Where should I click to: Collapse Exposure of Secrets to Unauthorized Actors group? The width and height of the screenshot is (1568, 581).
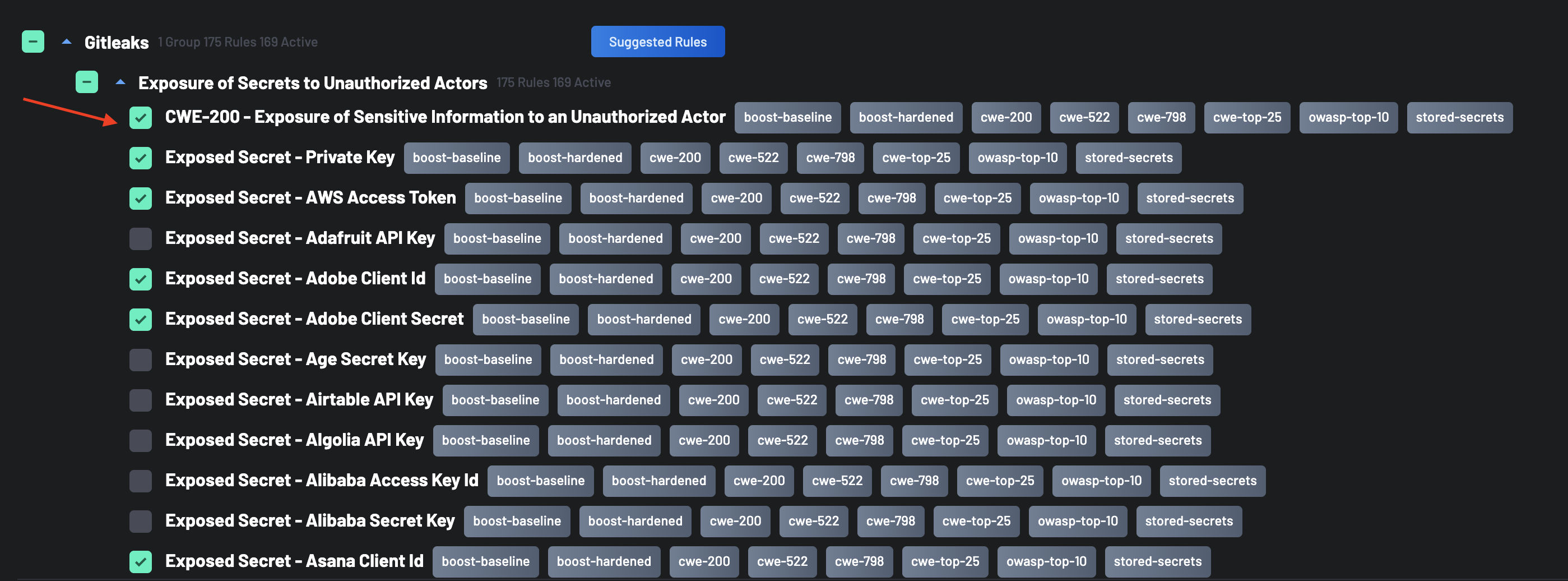pyautogui.click(x=120, y=82)
